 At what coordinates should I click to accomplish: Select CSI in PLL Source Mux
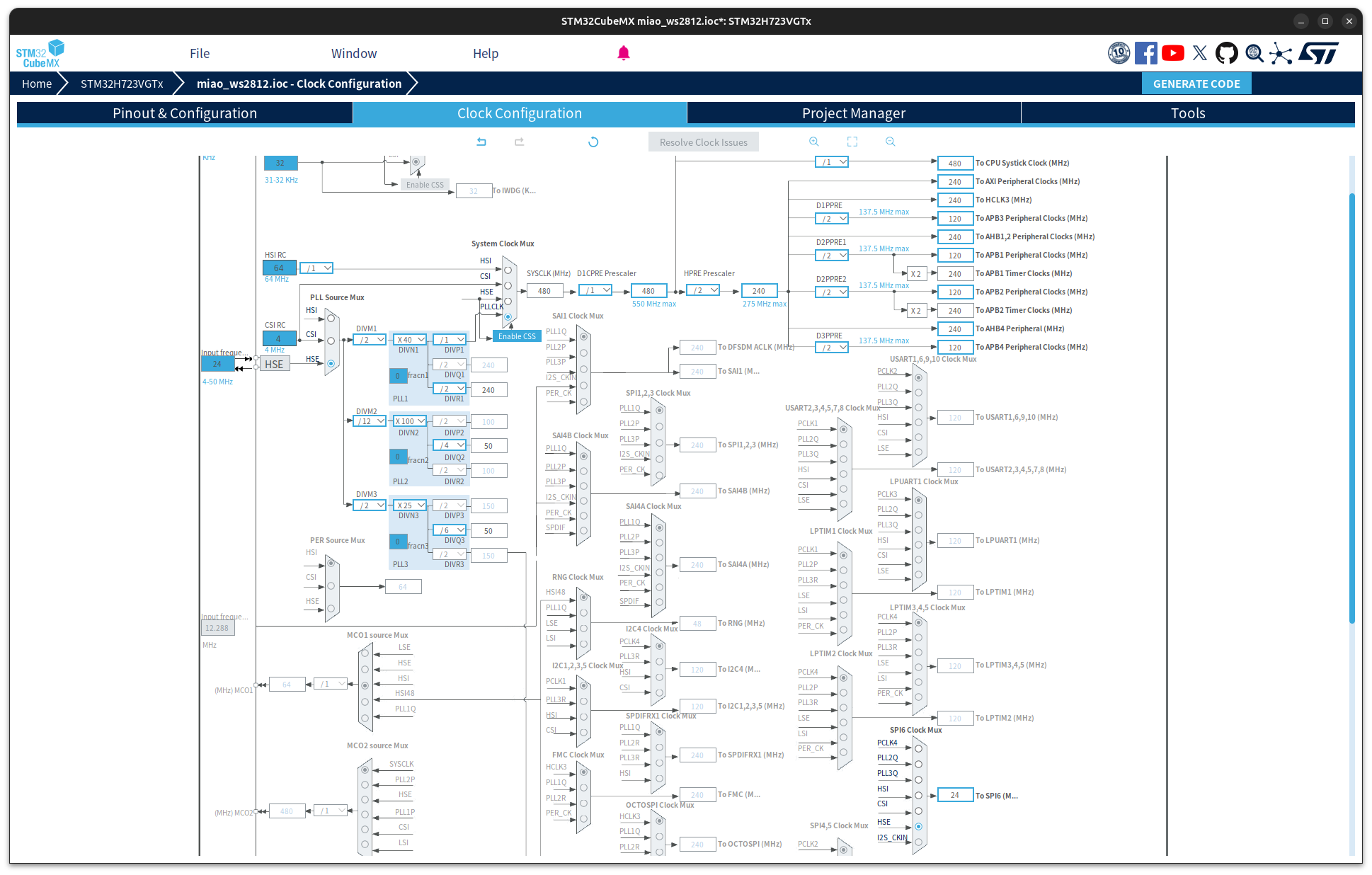pyautogui.click(x=331, y=341)
